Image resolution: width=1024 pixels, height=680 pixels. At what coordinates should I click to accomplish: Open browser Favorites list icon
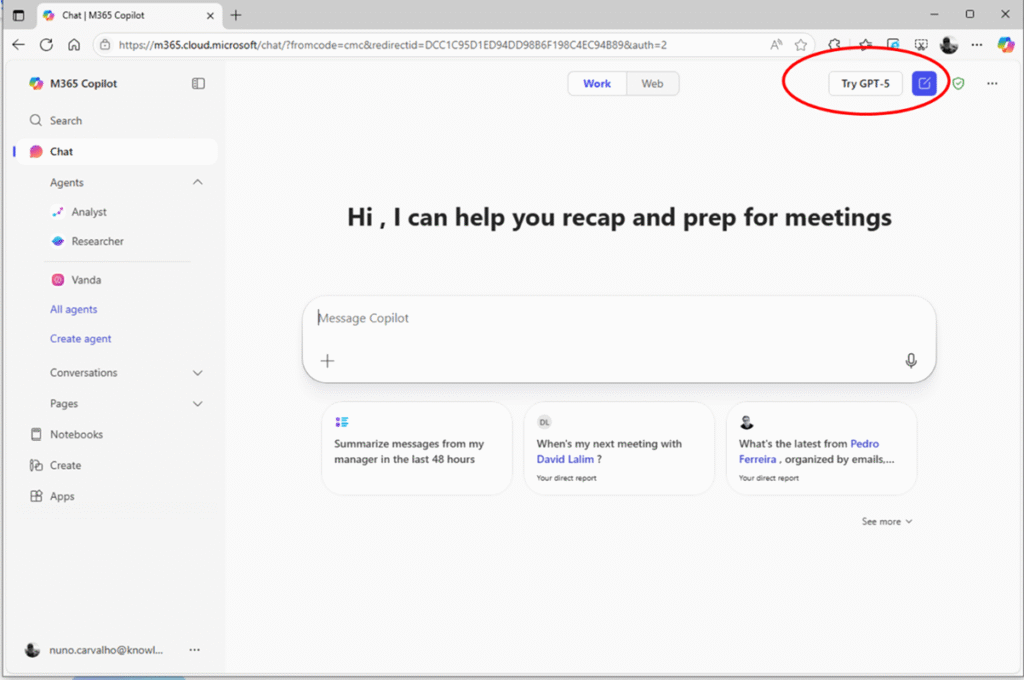pyautogui.click(x=865, y=45)
